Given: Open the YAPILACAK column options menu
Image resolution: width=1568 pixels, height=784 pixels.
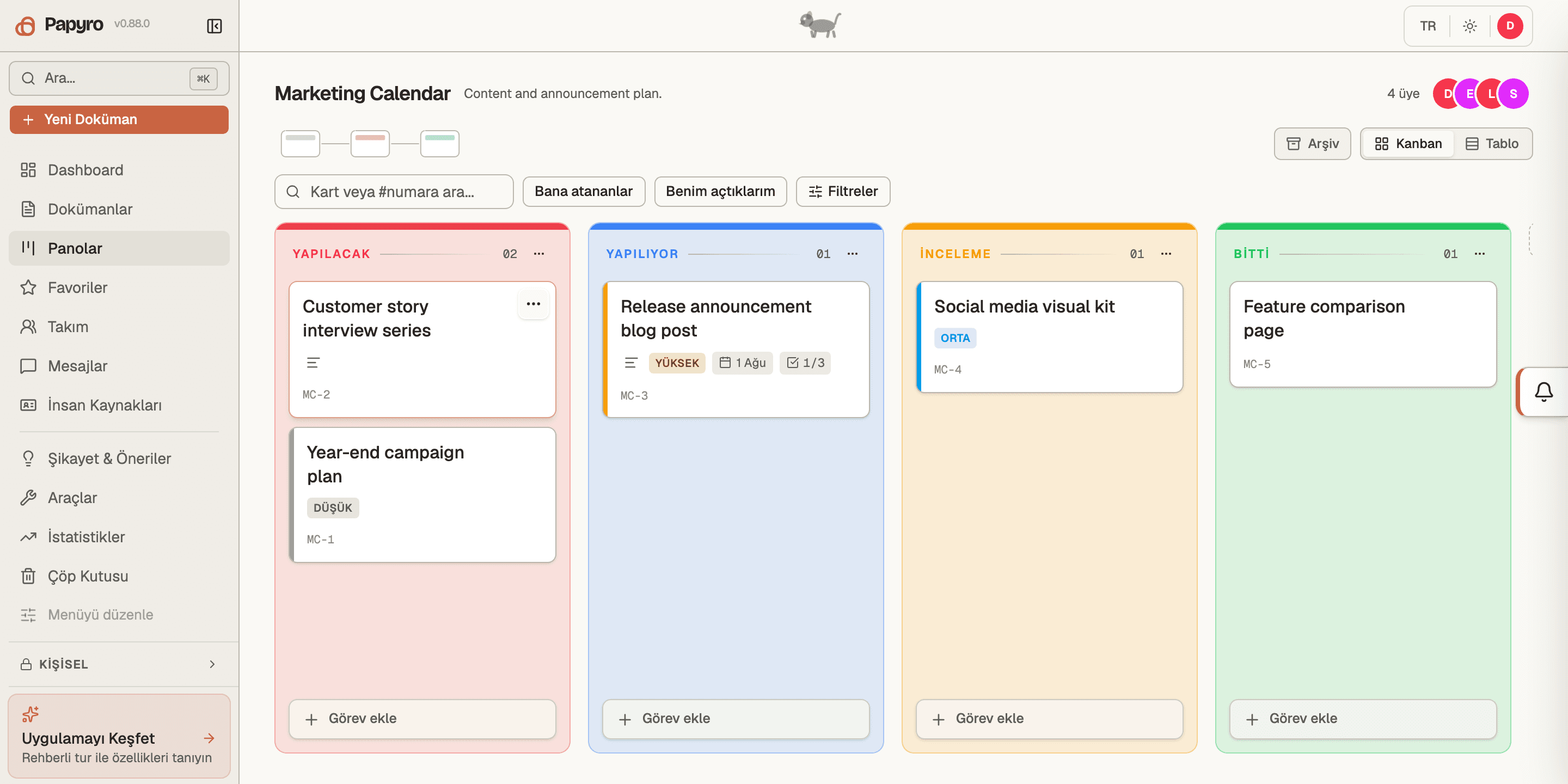Looking at the screenshot, I should click(x=538, y=254).
